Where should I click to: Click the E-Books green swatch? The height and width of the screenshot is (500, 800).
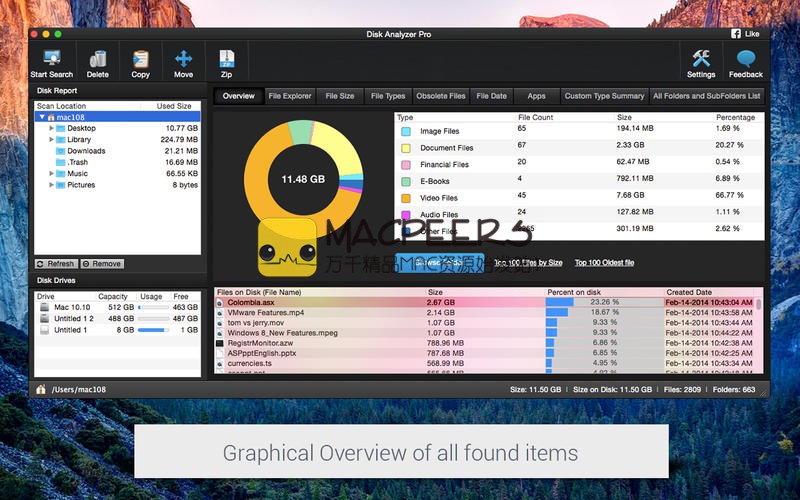pos(406,182)
